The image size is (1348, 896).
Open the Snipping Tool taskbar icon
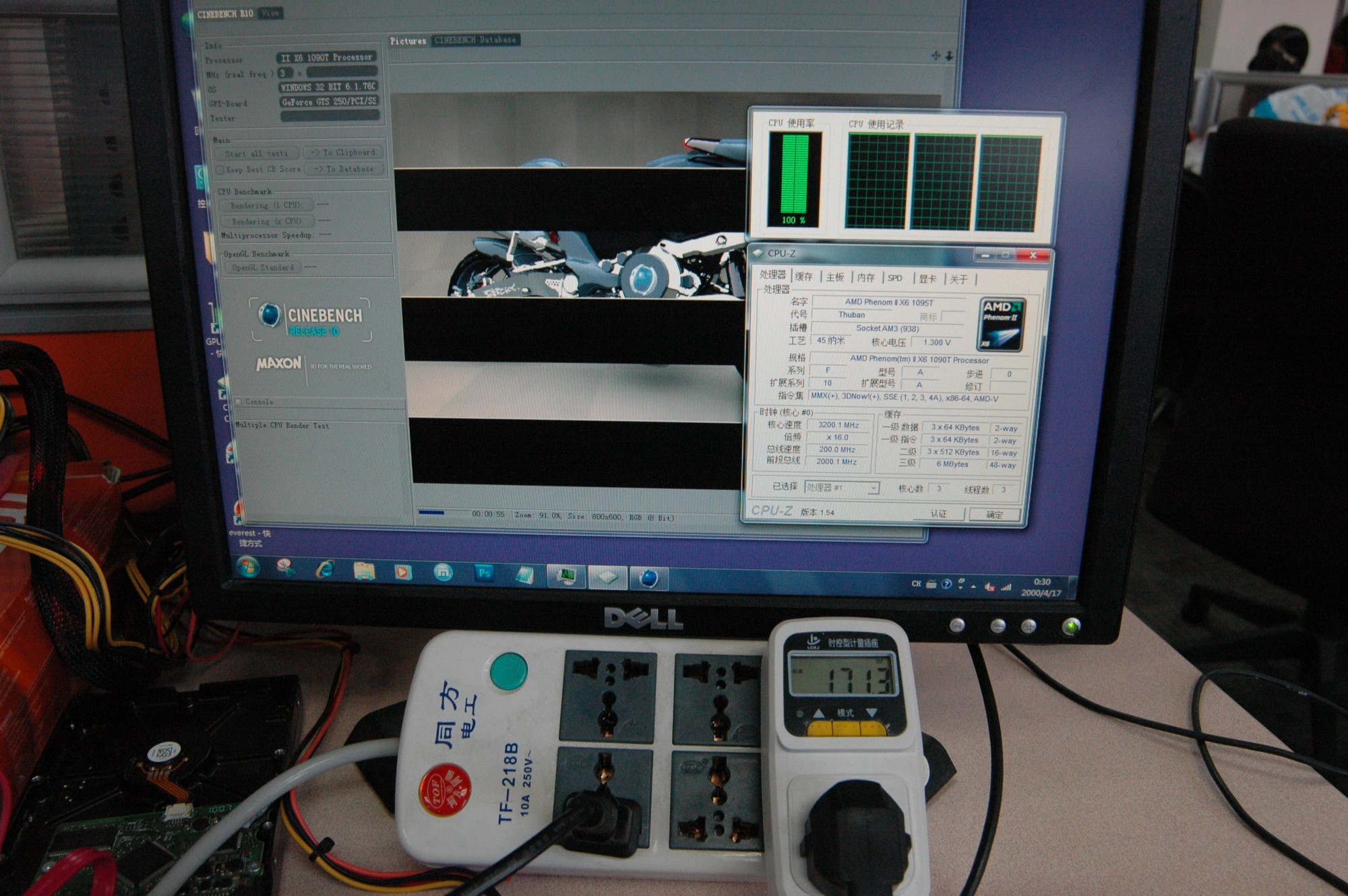[285, 568]
